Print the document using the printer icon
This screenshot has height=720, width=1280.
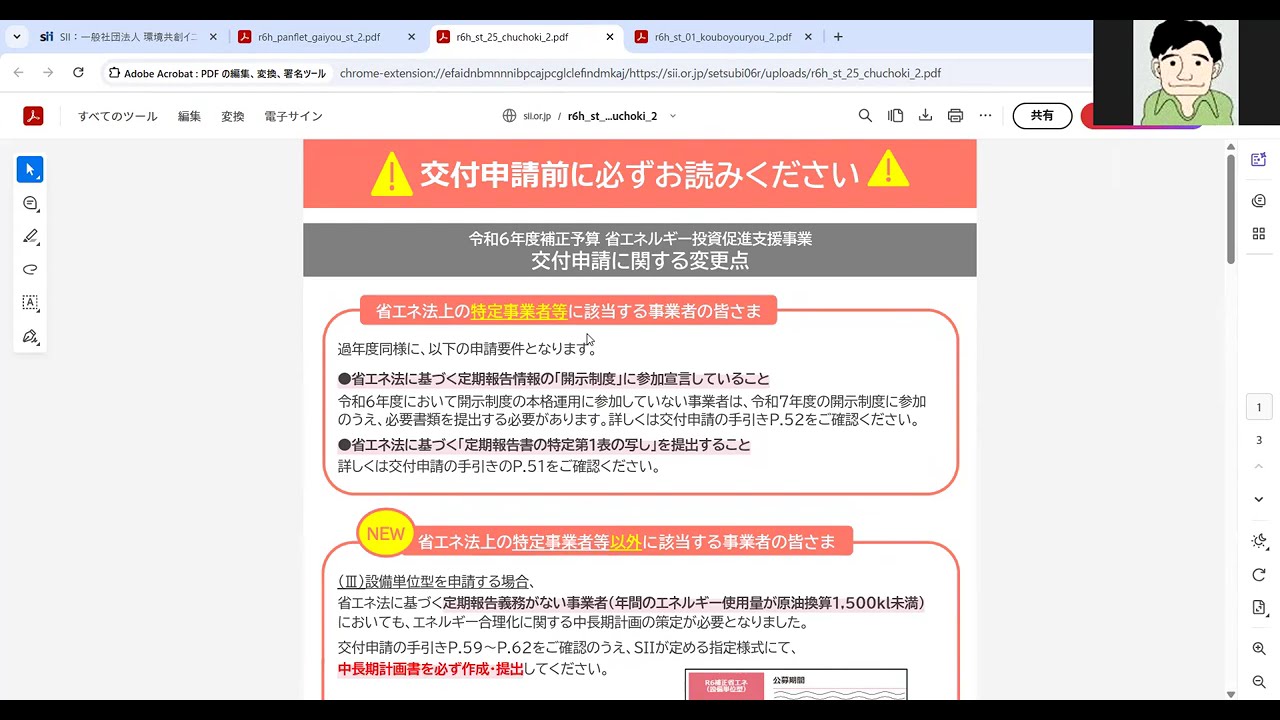[x=955, y=116]
